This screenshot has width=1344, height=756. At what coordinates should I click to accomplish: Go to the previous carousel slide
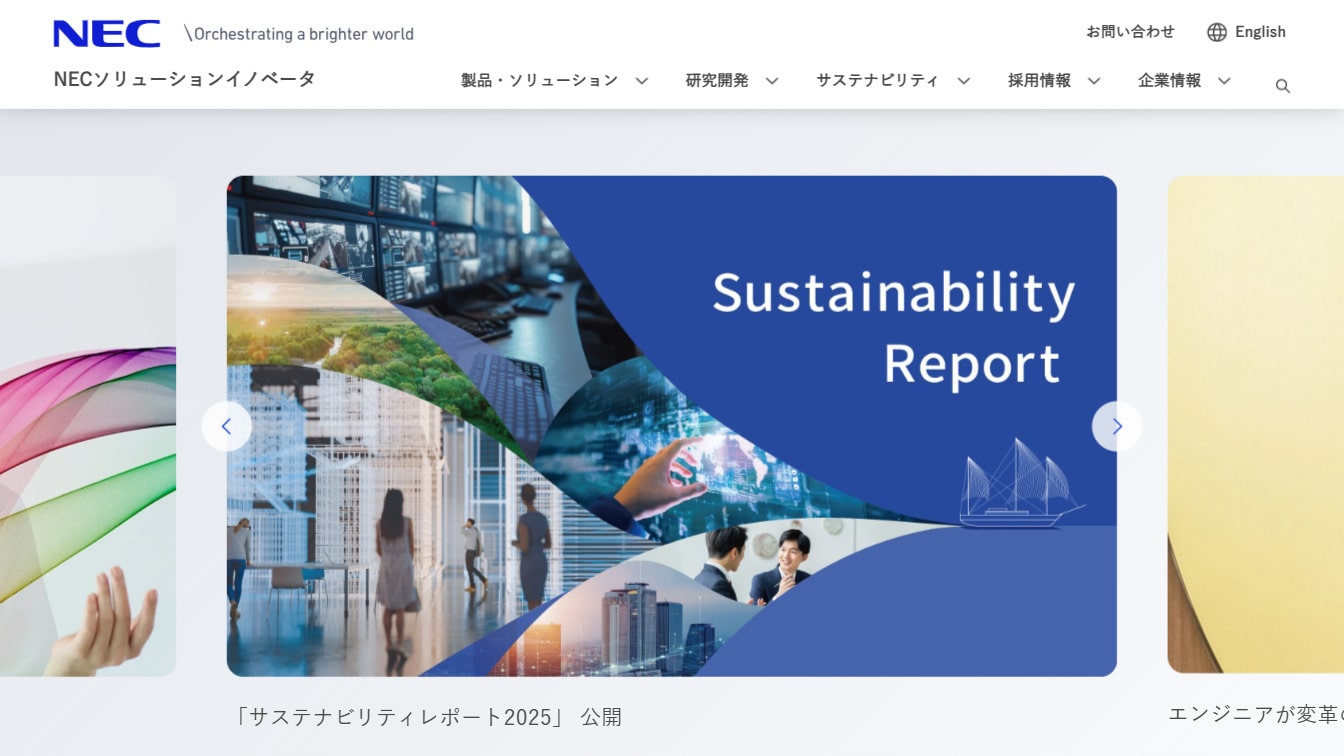pos(227,426)
